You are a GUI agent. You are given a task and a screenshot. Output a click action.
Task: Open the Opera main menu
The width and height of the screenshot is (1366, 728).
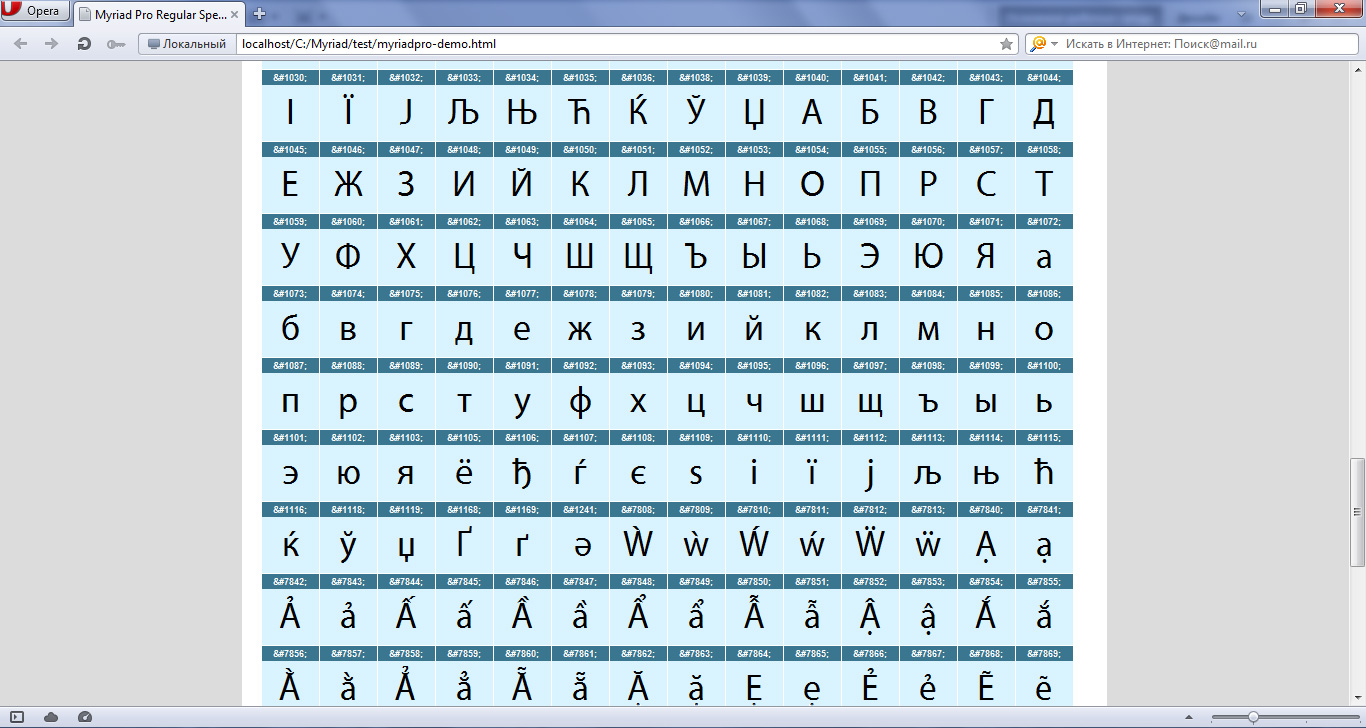pos(35,12)
